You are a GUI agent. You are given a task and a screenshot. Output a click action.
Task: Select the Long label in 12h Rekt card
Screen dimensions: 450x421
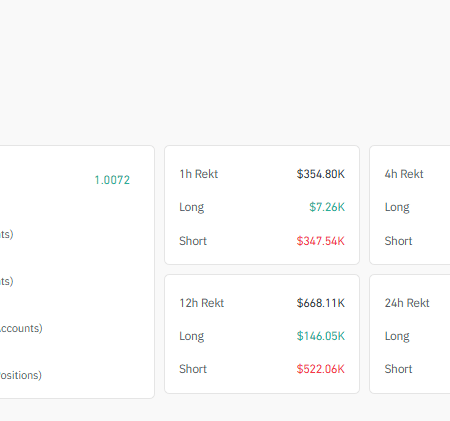(x=192, y=336)
